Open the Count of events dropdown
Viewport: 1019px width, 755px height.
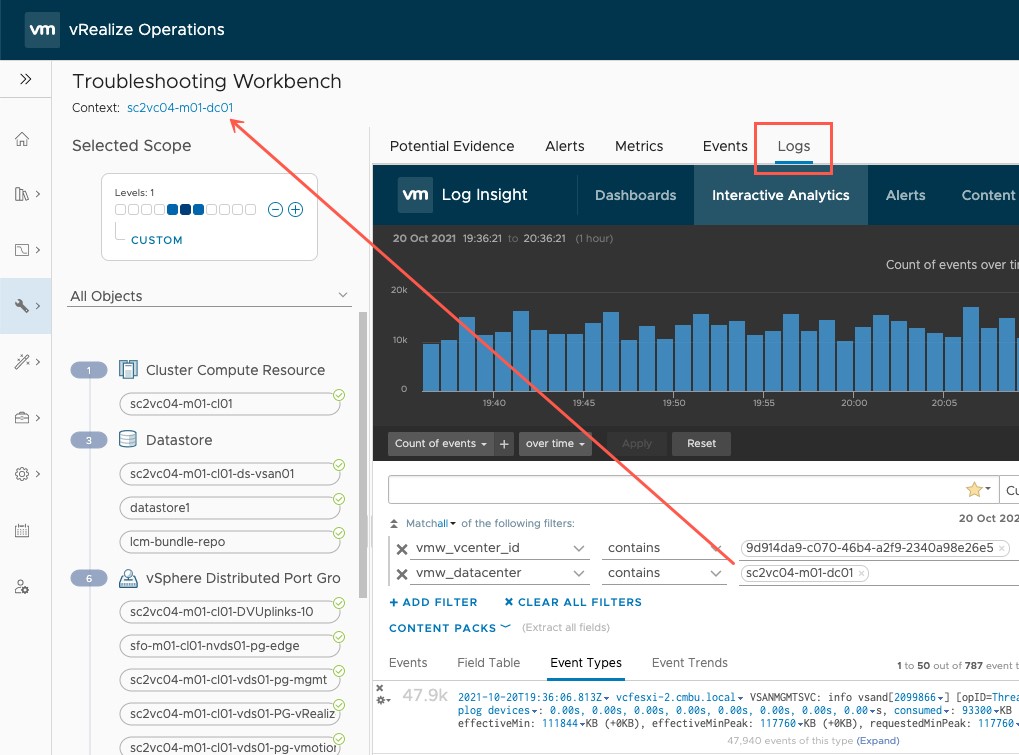pyautogui.click(x=440, y=444)
